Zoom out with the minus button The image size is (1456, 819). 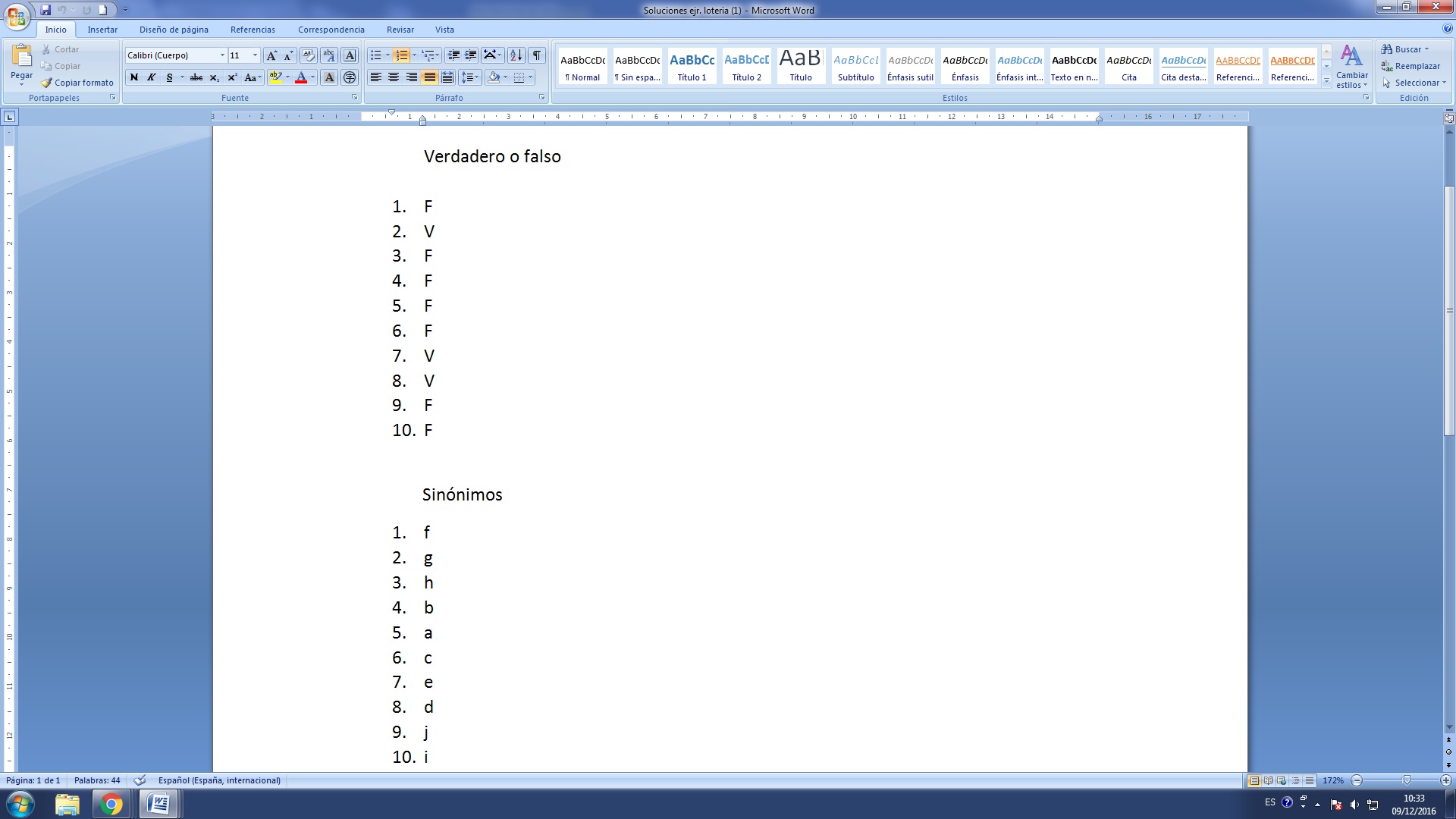(x=1357, y=780)
